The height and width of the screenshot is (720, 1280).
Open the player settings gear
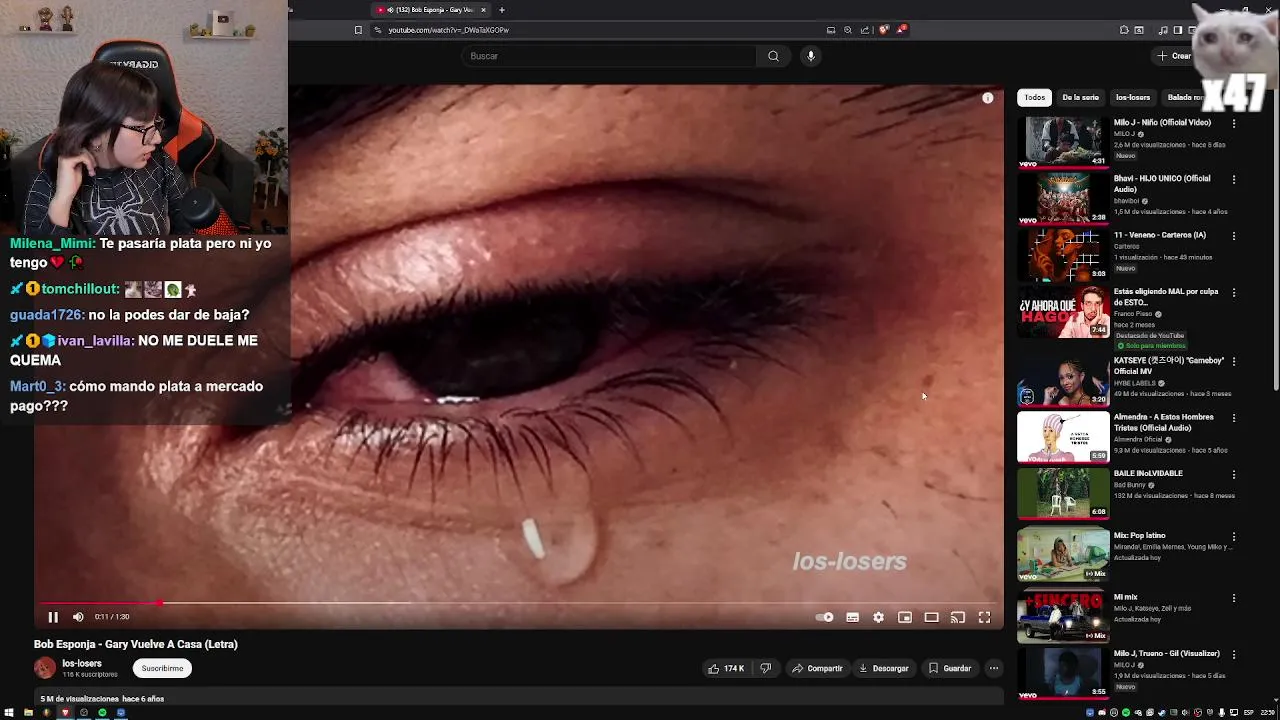[878, 617]
